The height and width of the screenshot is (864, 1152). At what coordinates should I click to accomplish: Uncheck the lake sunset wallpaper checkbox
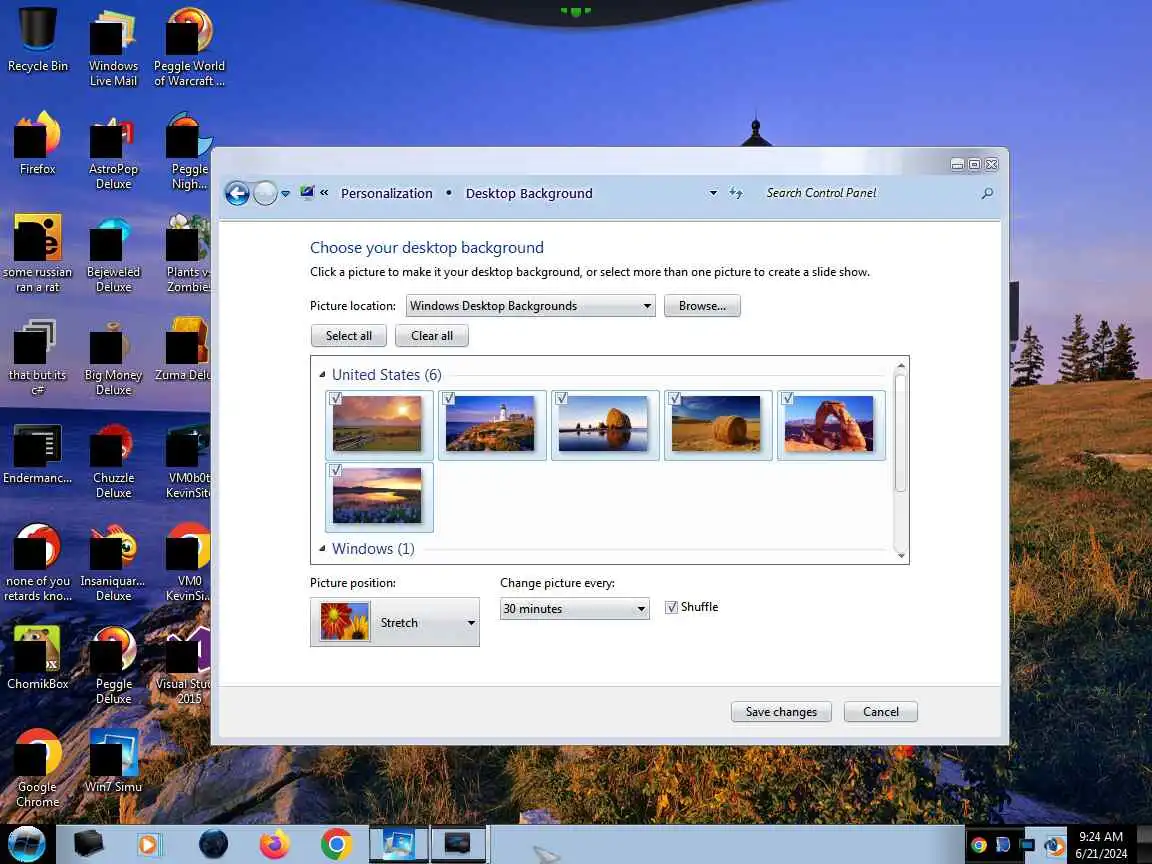(335, 470)
